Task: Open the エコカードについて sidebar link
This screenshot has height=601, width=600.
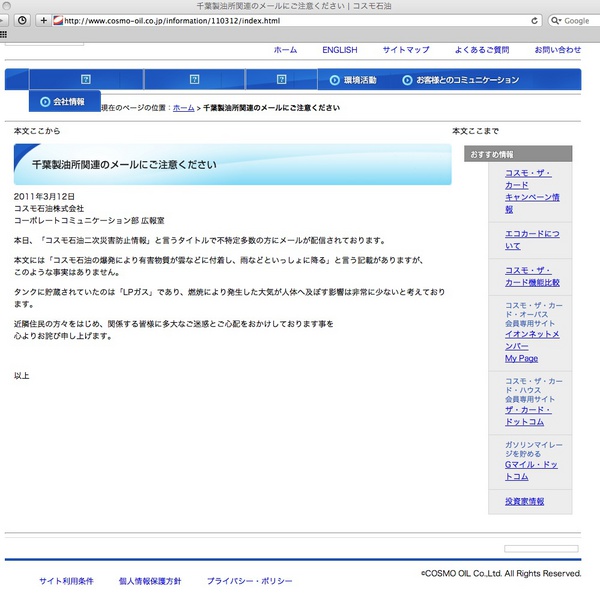Action: (x=531, y=239)
